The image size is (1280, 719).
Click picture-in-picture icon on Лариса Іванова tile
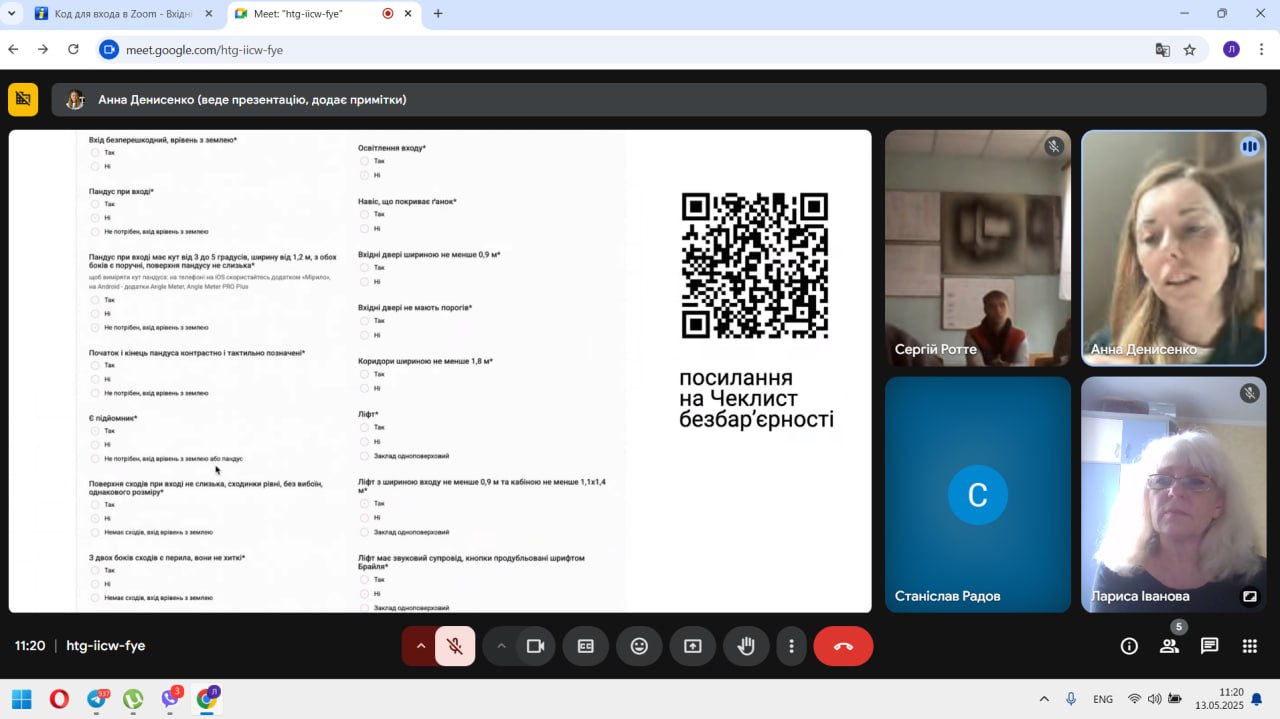(1249, 596)
